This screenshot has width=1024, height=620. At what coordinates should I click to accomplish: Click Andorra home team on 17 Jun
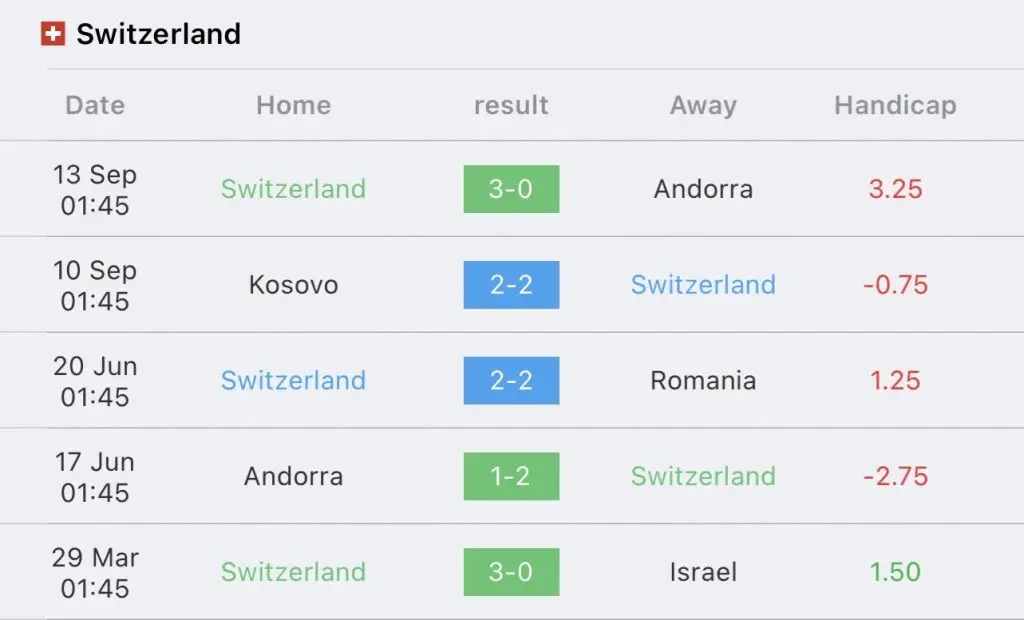(293, 476)
